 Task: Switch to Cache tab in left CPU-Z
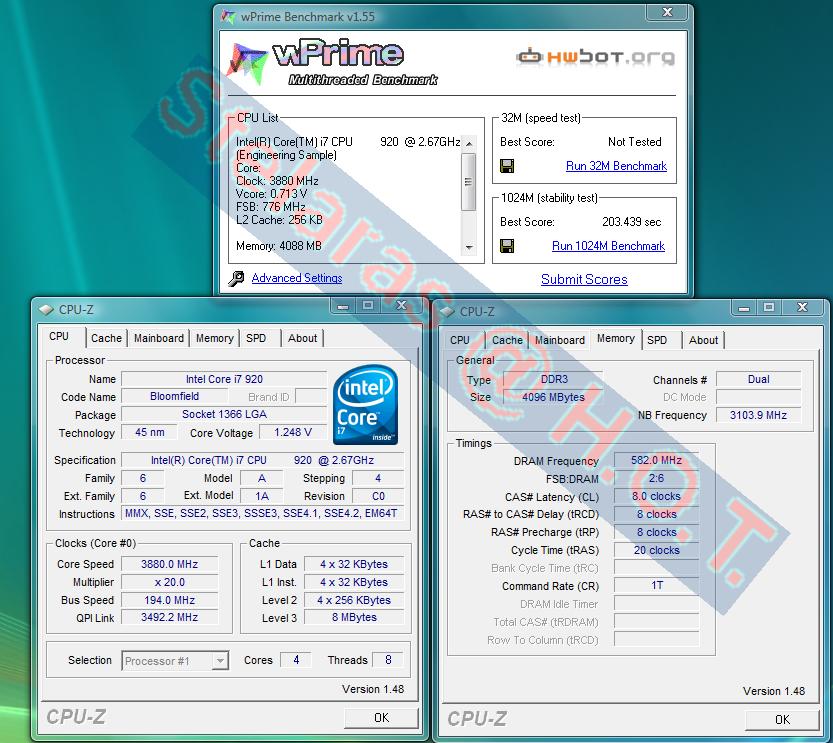click(x=106, y=338)
